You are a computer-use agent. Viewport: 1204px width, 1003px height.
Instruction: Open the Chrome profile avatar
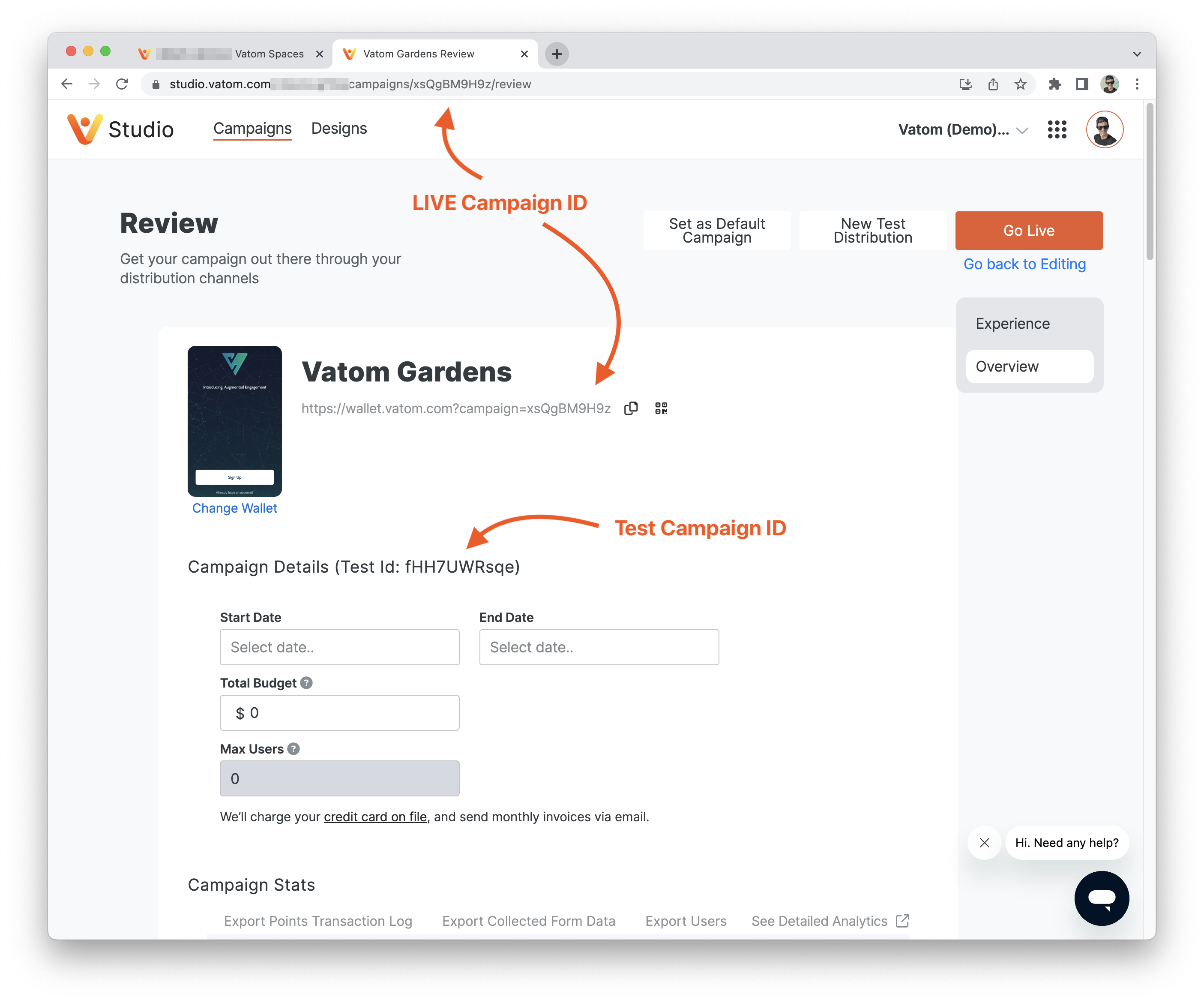point(1109,84)
